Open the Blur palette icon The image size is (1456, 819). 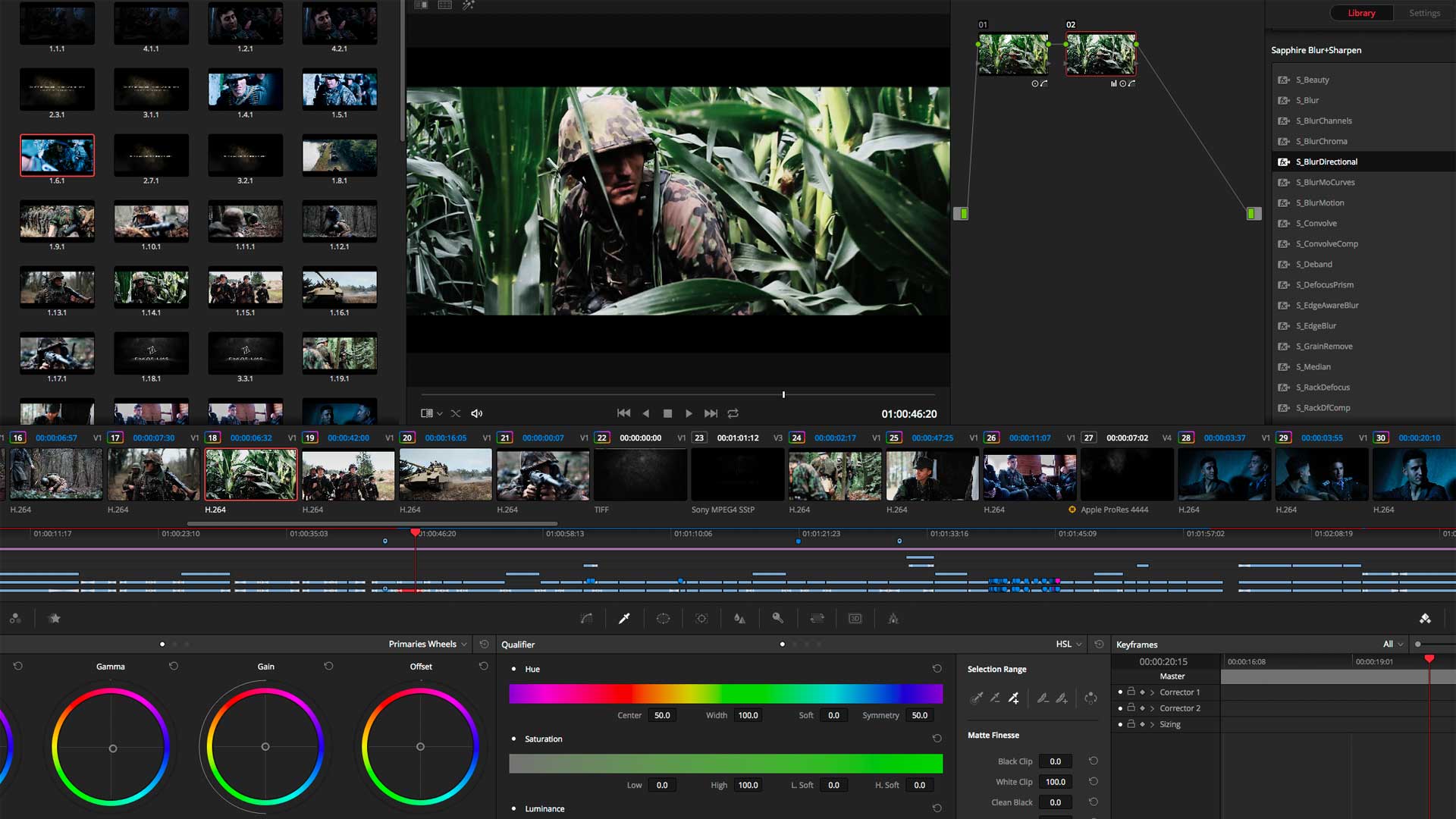point(739,619)
